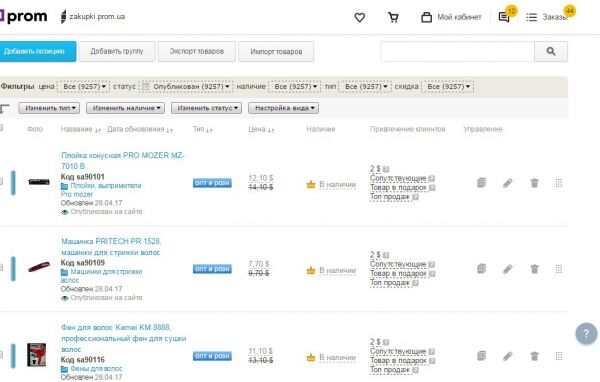Open тип filter Все (9257) dropdown
Image resolution: width=600 pixels, height=382 pixels.
(x=365, y=87)
